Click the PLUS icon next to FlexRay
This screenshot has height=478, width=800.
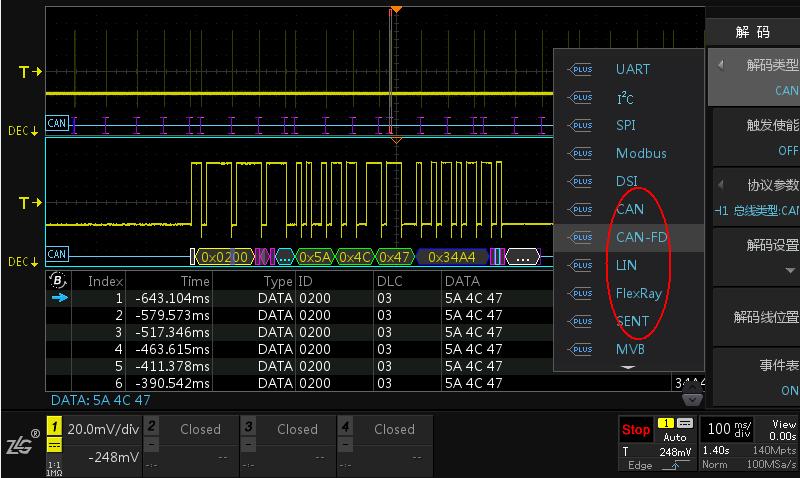coord(580,293)
